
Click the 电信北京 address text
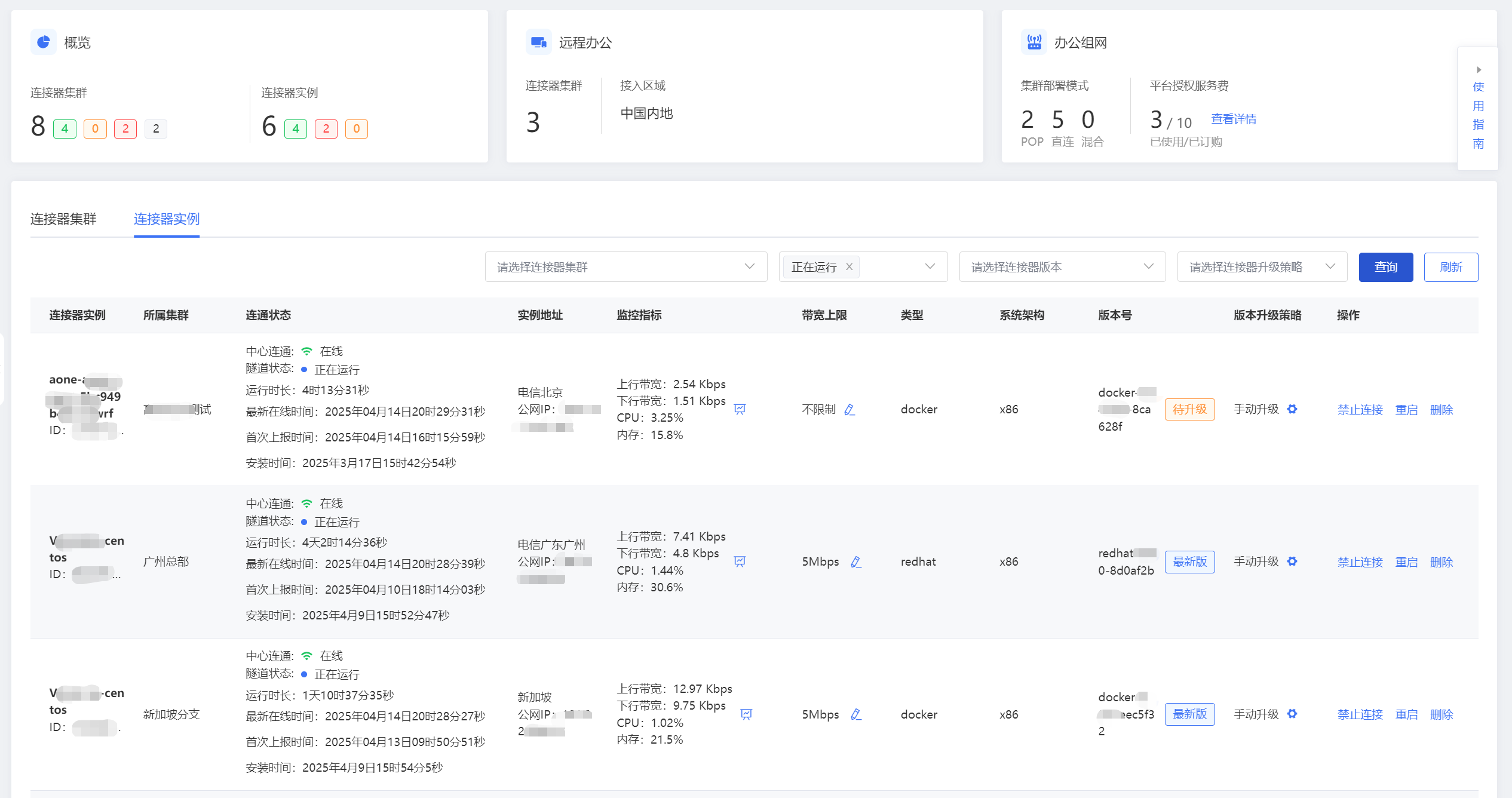coord(540,392)
